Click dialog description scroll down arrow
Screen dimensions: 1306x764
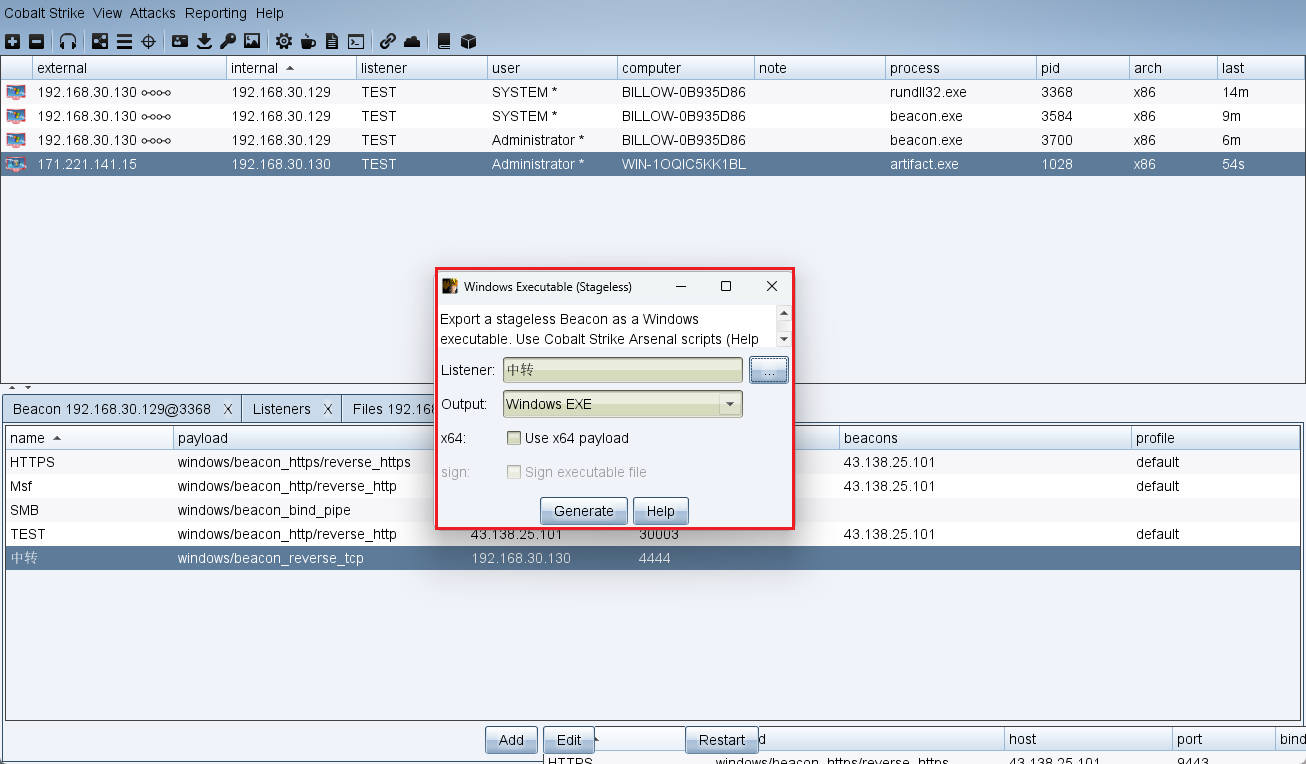(x=784, y=340)
